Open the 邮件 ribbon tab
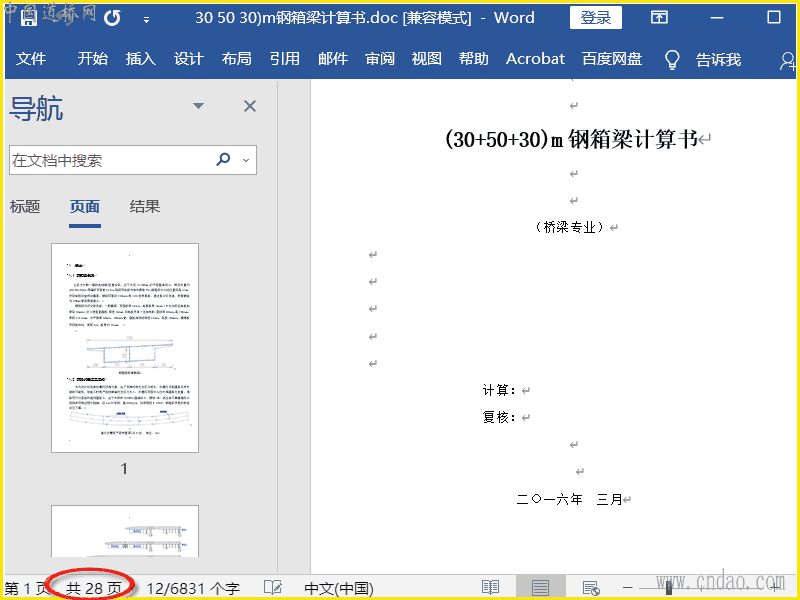The image size is (800, 600). pyautogui.click(x=333, y=59)
